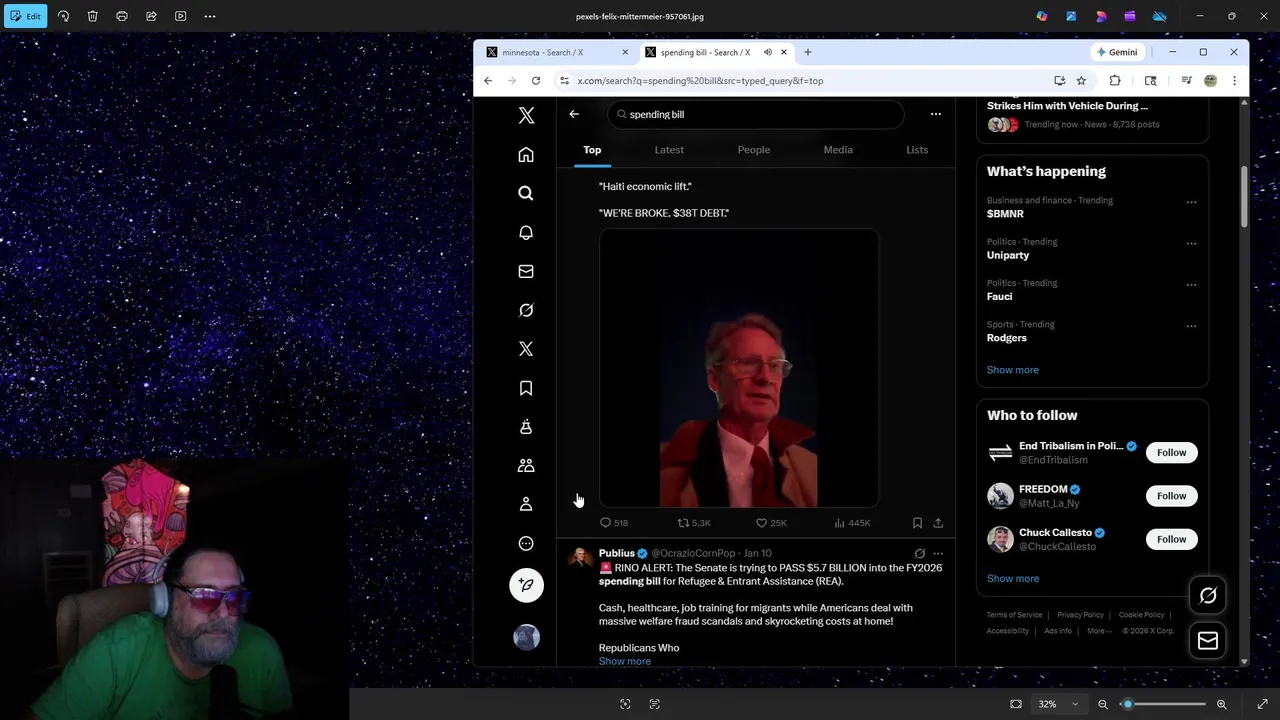This screenshot has height=720, width=1280.
Task: Reply to post with 518 comments
Action: pos(614,523)
